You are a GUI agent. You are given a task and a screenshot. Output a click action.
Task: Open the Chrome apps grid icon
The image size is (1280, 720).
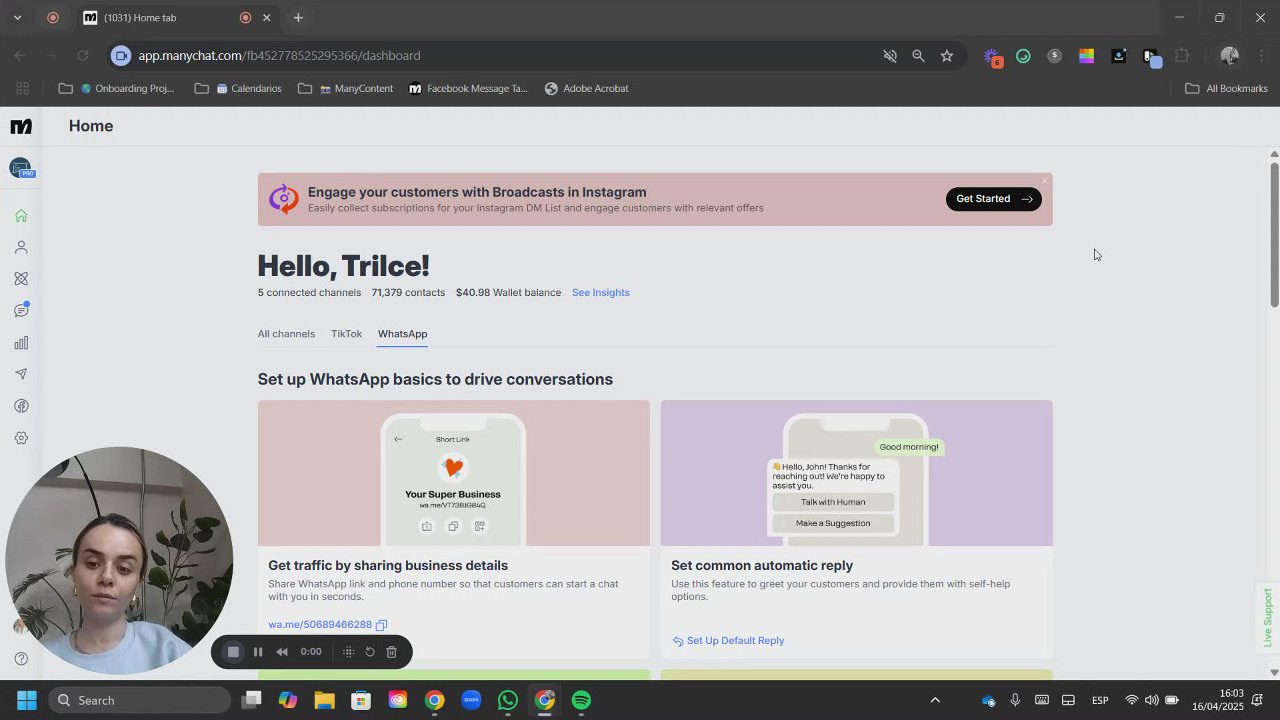tap(23, 88)
